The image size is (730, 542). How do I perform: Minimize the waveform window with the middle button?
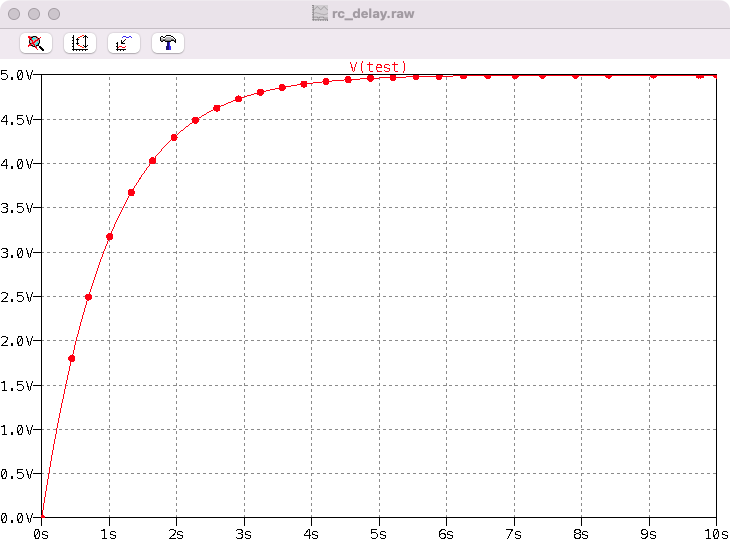pos(34,14)
